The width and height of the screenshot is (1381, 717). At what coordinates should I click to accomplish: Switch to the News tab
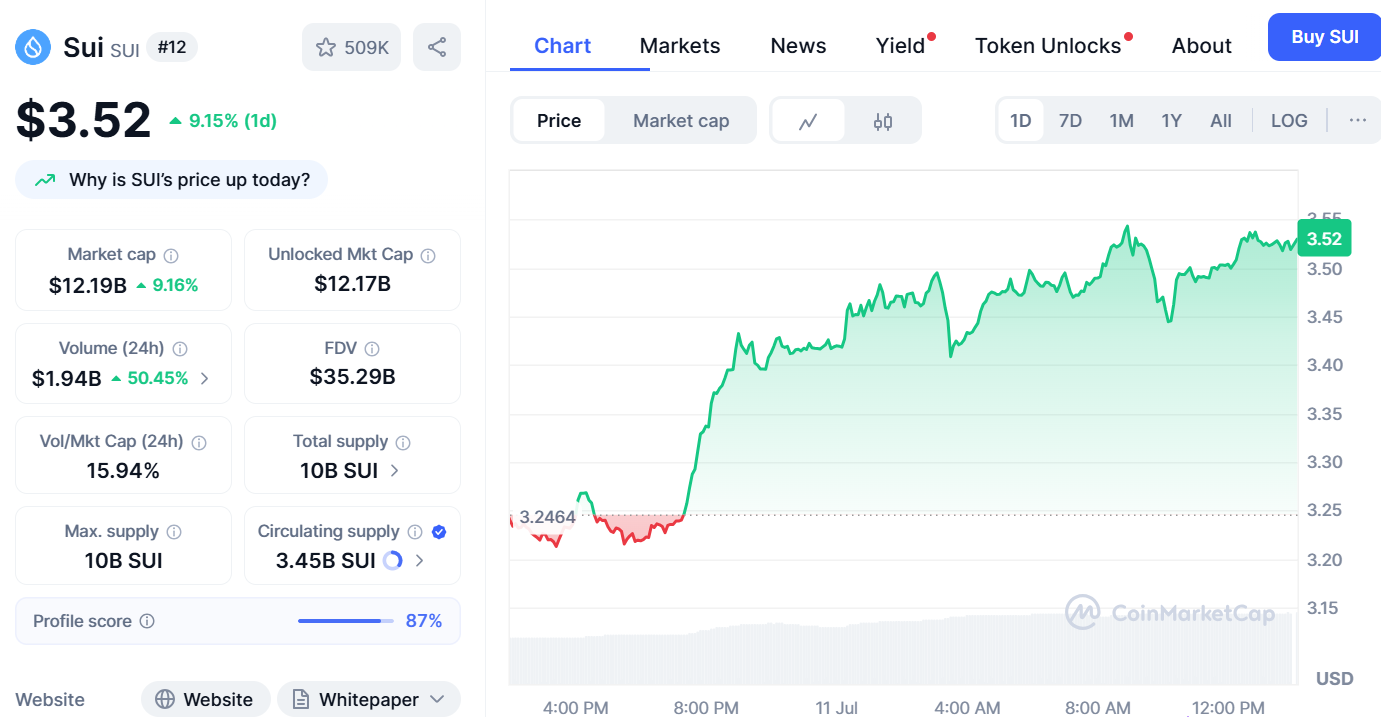tap(798, 46)
